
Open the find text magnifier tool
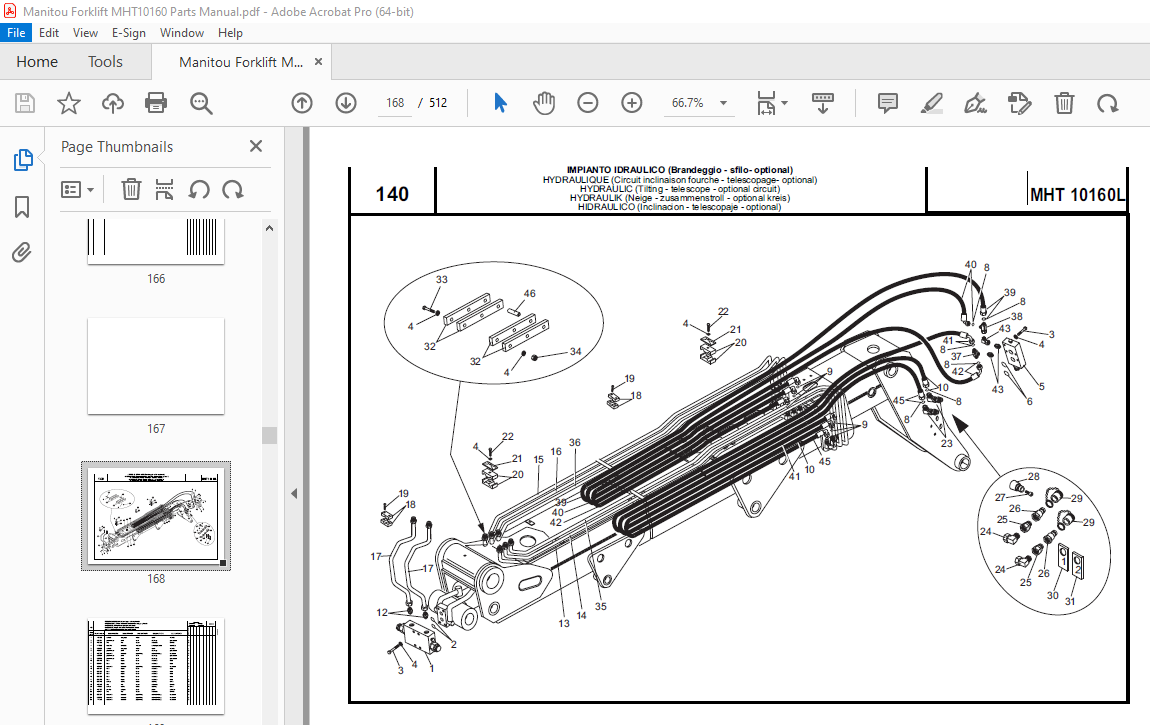tap(201, 103)
